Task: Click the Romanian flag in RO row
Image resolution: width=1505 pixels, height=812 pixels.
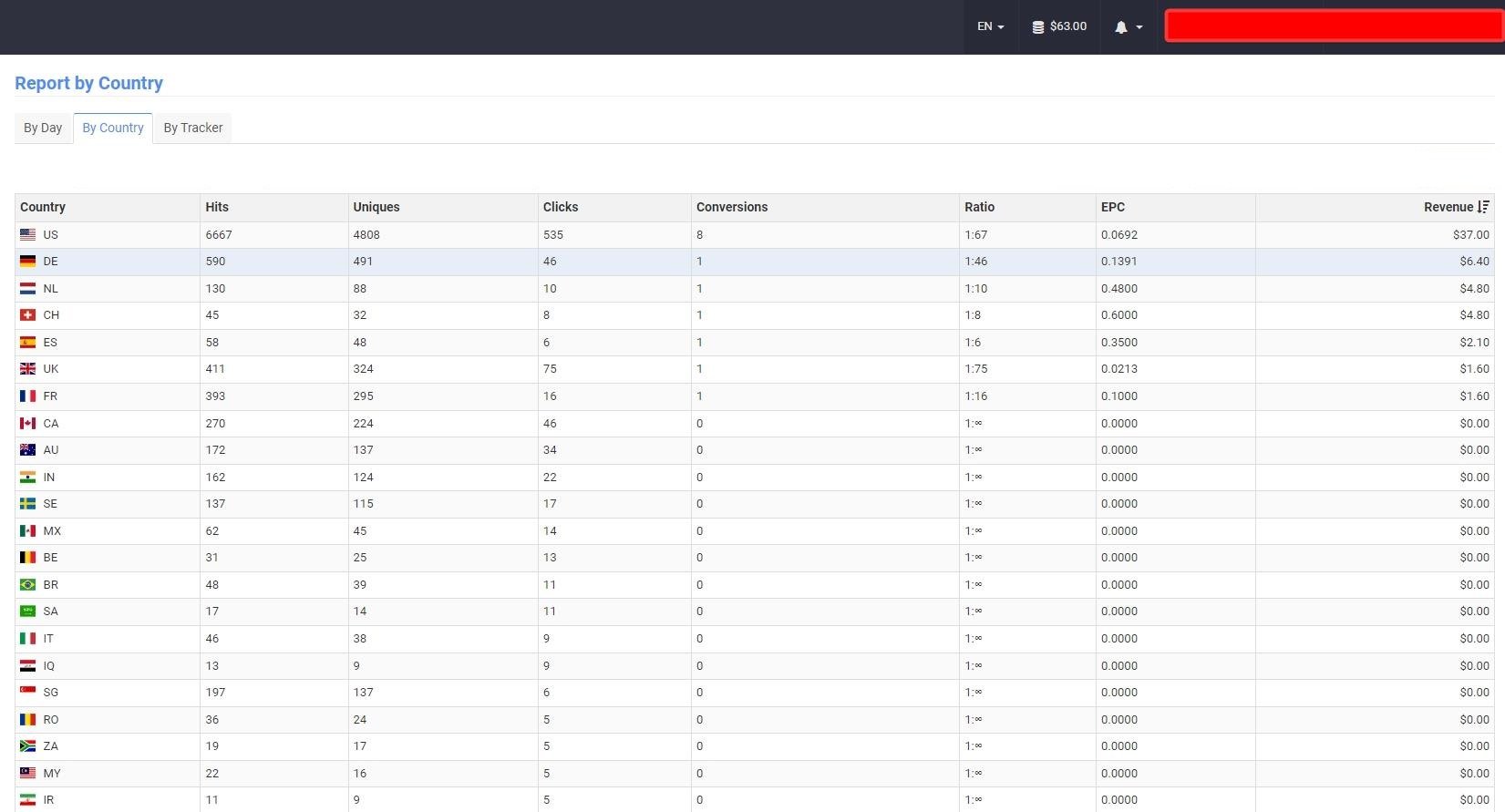Action: (28, 720)
